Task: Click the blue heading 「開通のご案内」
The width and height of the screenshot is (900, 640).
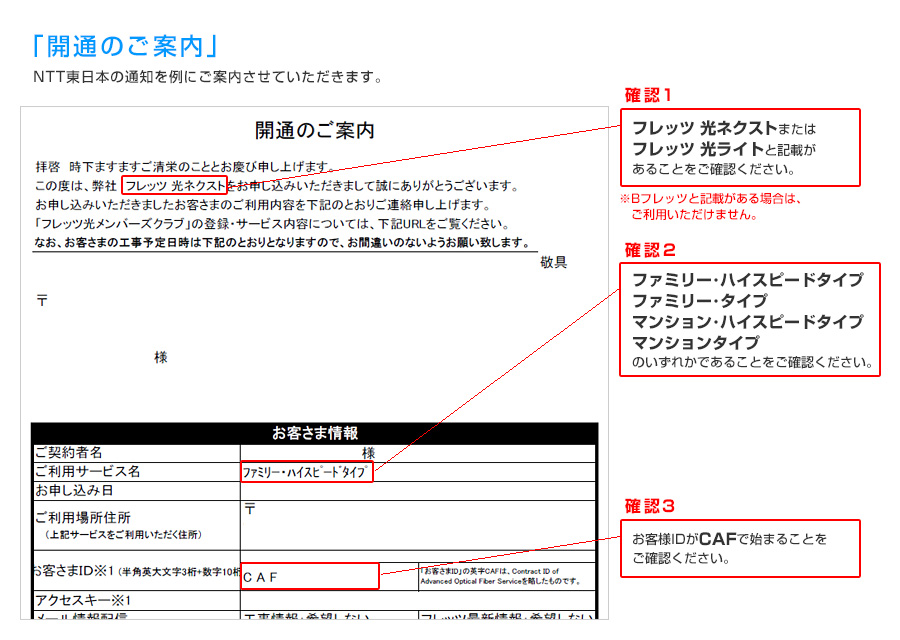Action: tap(125, 46)
